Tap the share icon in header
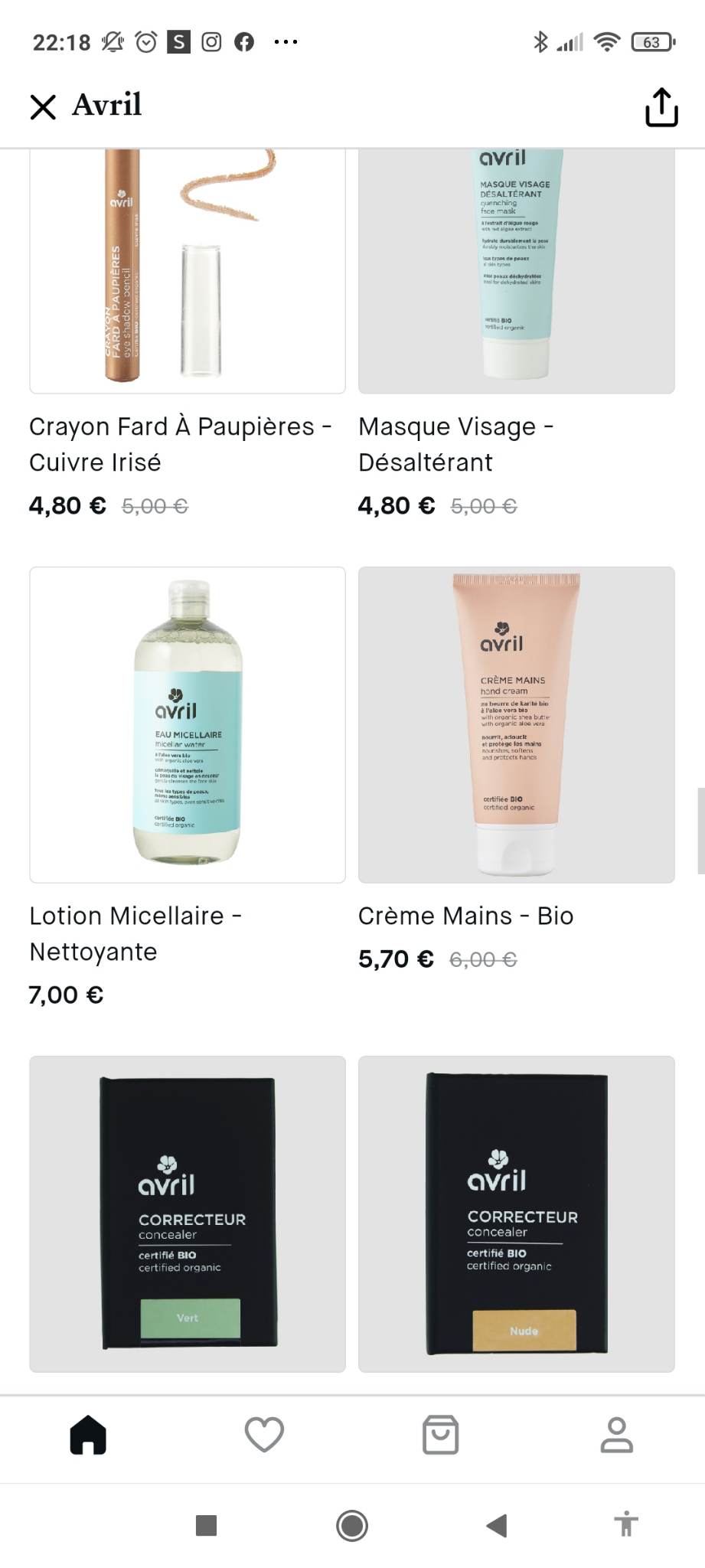The height and width of the screenshot is (1568, 705). coord(661,106)
